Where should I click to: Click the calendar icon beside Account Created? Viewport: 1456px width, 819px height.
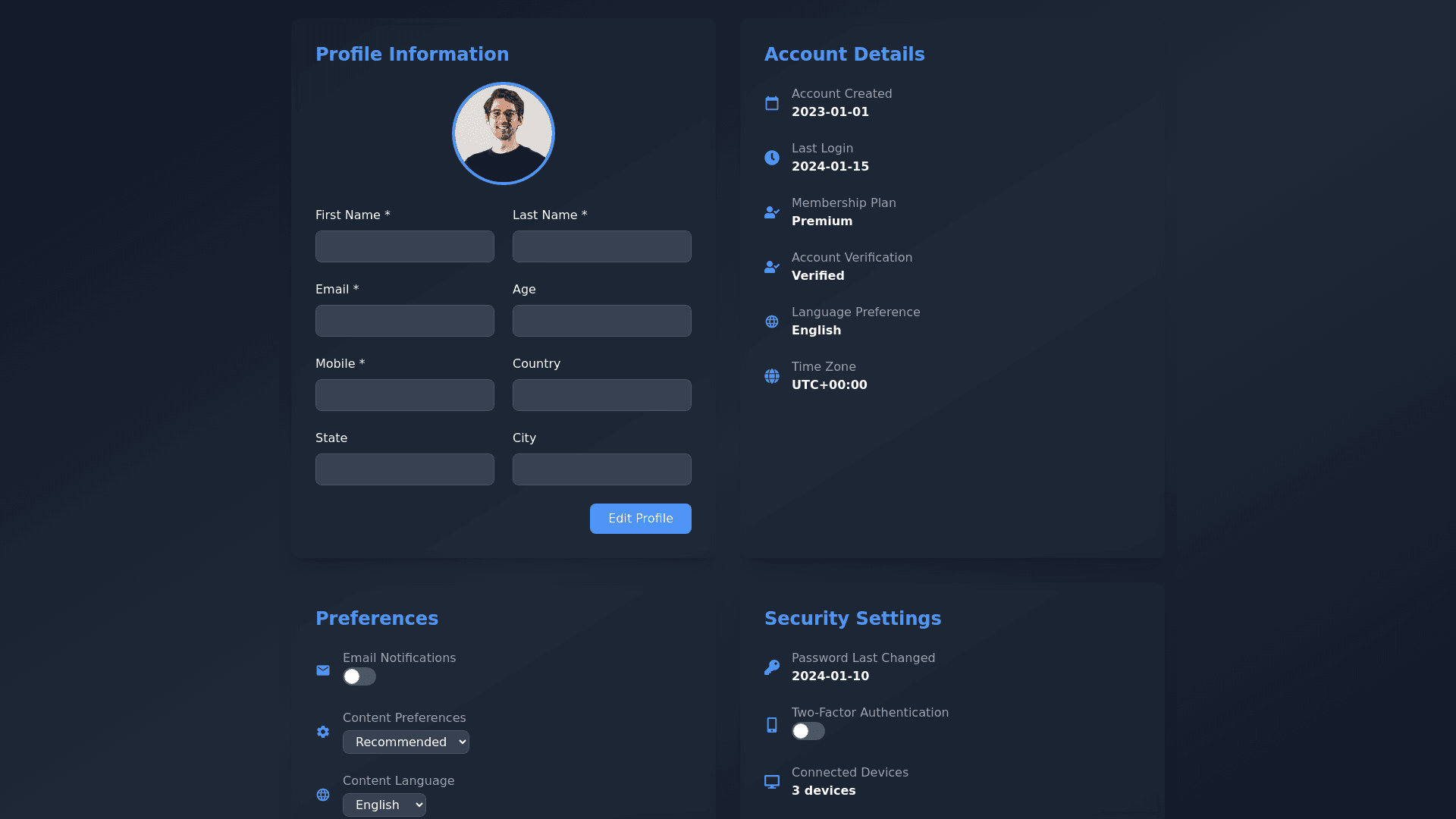(x=772, y=103)
